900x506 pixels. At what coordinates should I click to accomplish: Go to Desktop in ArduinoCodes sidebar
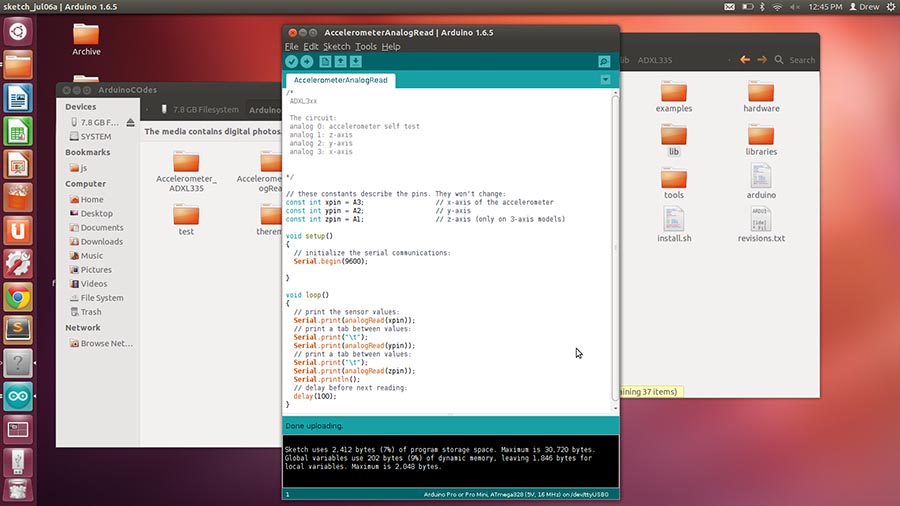91,213
